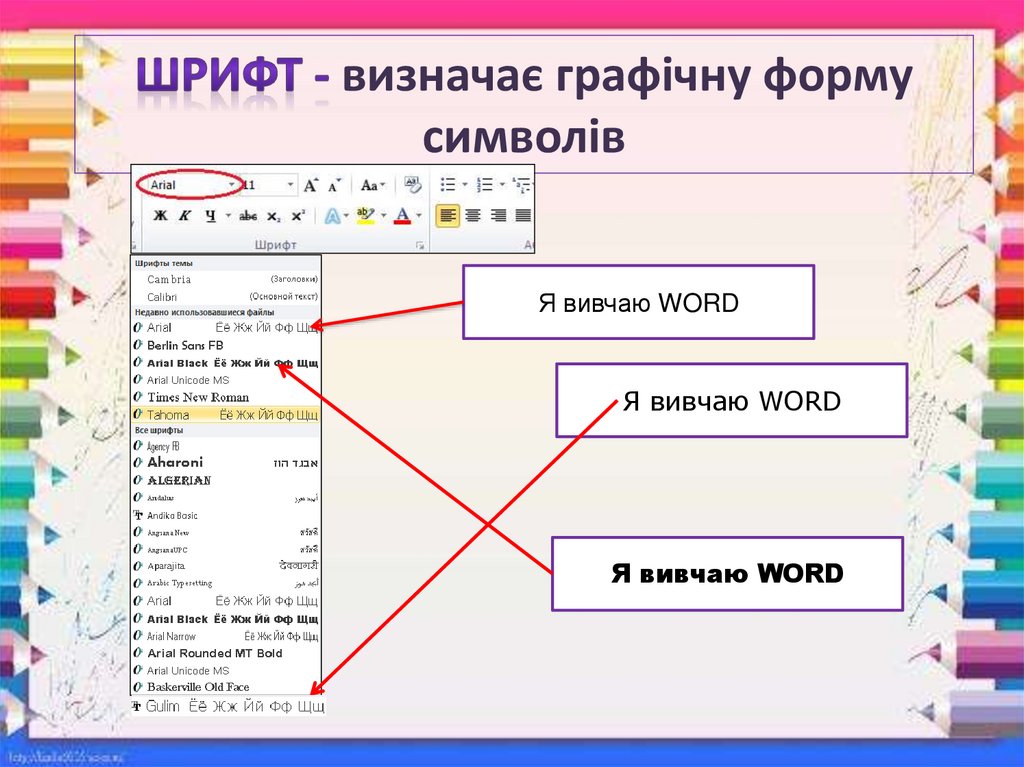Viewport: 1024px width, 767px height.
Task: Select Calibri theme font for body text
Action: click(226, 297)
